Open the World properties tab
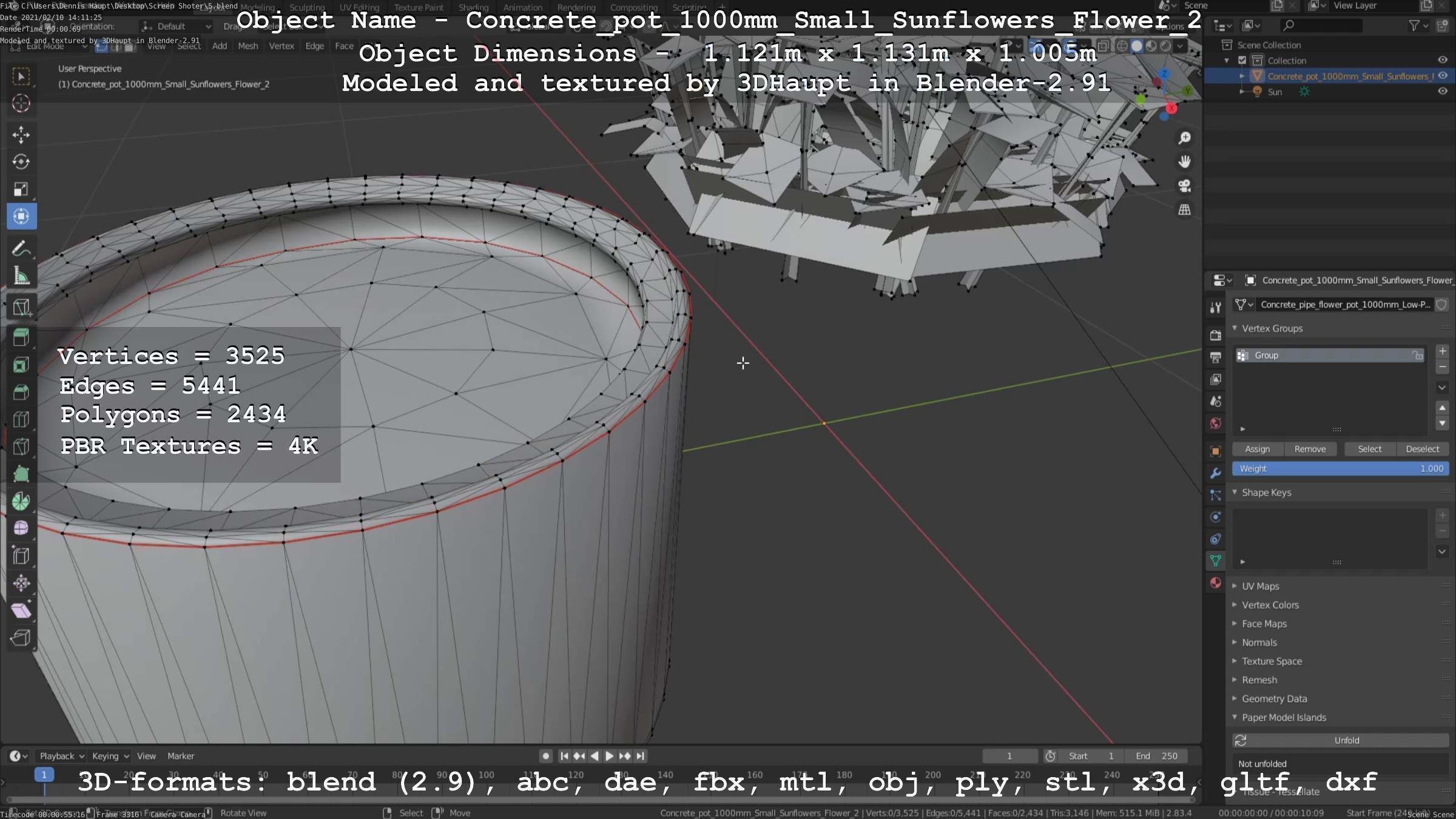 [x=1215, y=423]
